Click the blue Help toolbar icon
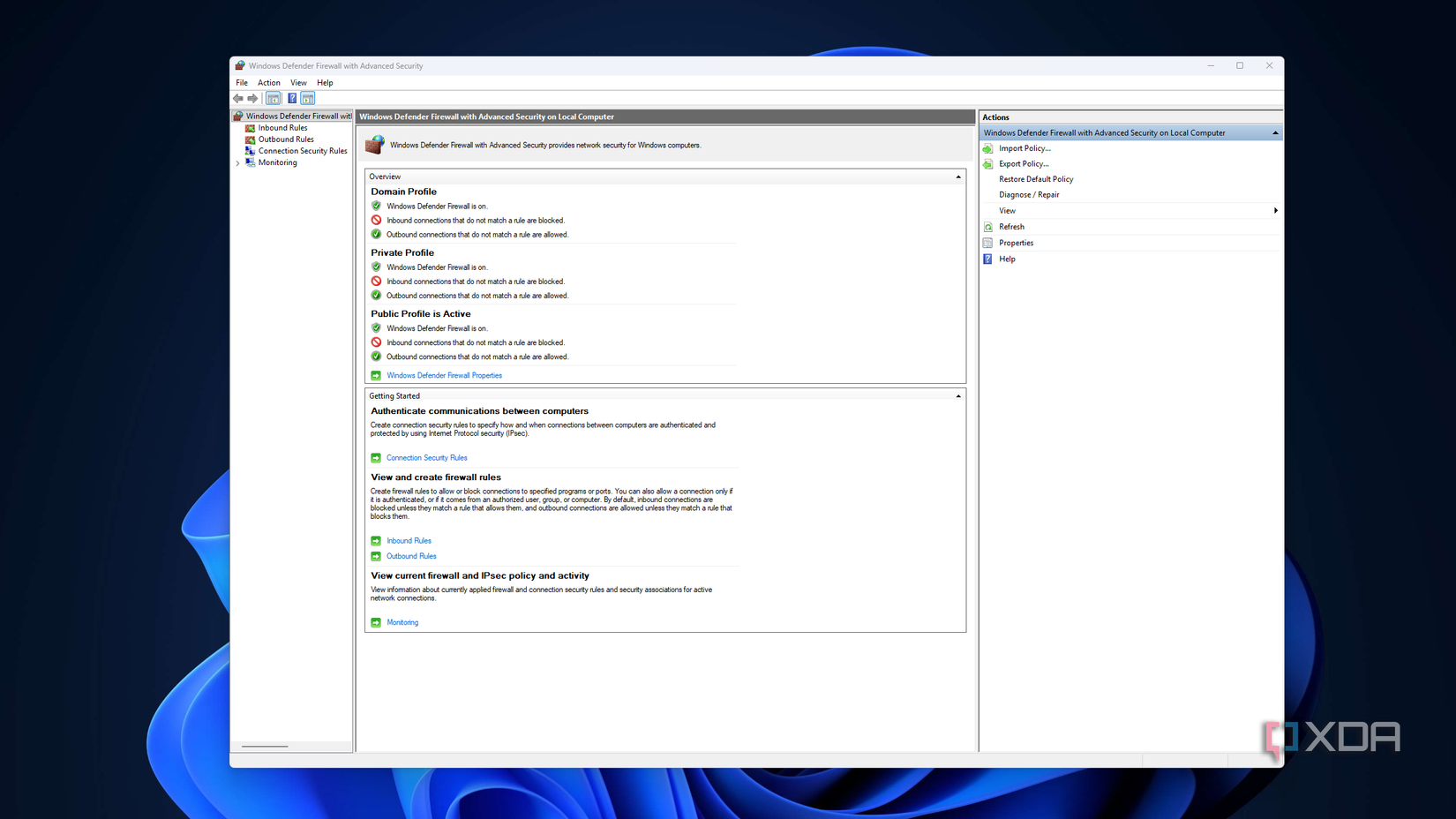Image resolution: width=1456 pixels, height=819 pixels. click(292, 99)
